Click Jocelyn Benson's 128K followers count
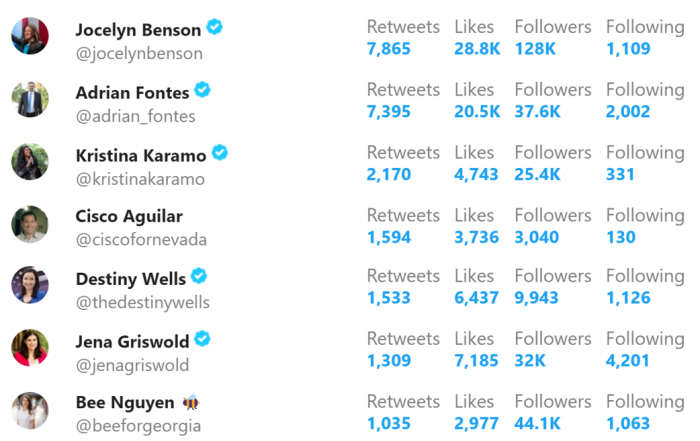 click(x=535, y=49)
